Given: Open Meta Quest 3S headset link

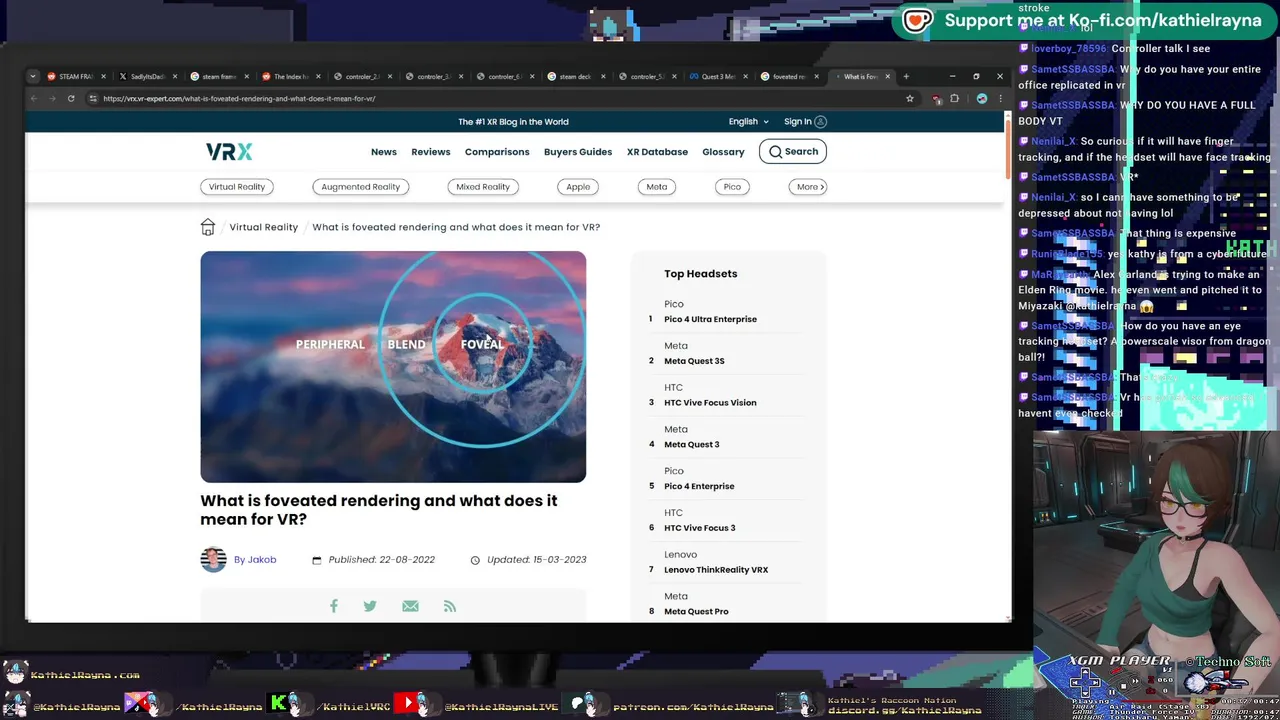Looking at the screenshot, I should (694, 361).
